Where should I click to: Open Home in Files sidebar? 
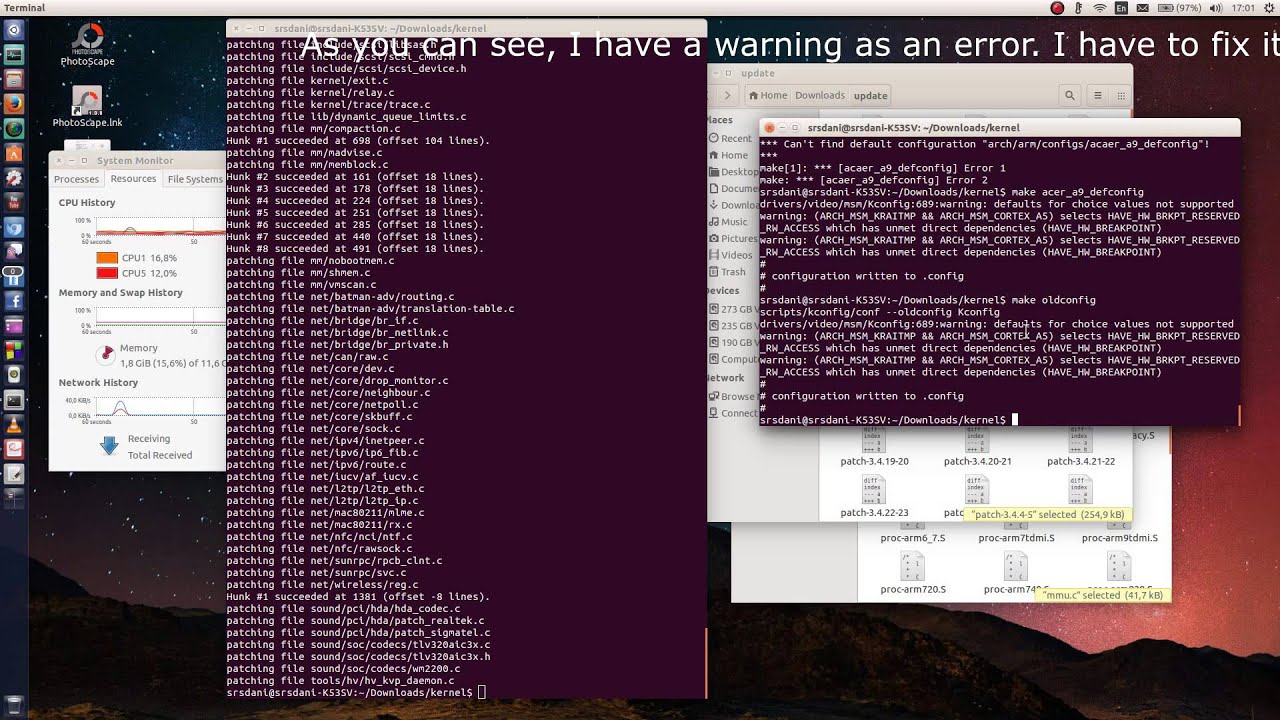click(x=727, y=155)
